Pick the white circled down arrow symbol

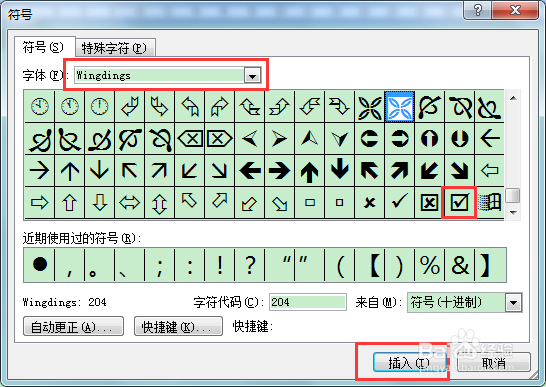pos(459,139)
